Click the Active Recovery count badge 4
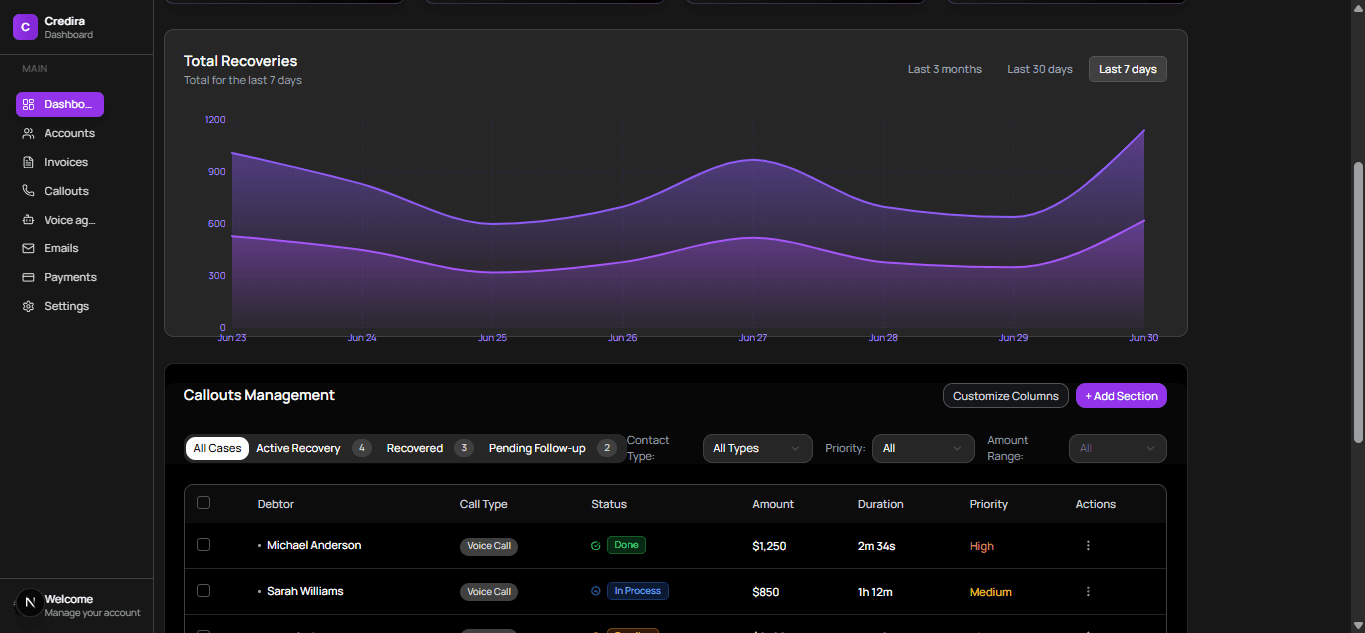 [362, 448]
